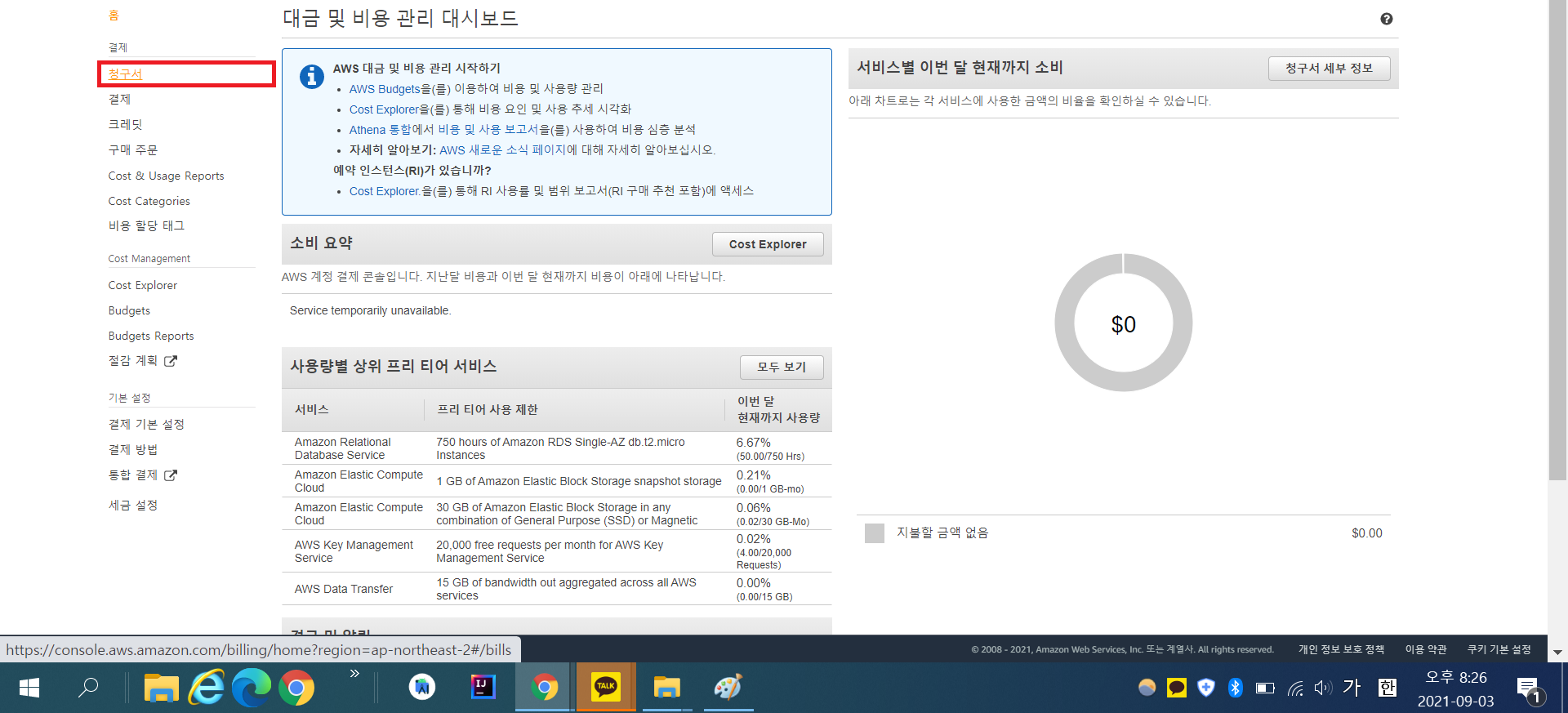The image size is (1568, 713).
Task: Click the 개인 정보 보호 정책 footer link
Action: click(x=1341, y=649)
